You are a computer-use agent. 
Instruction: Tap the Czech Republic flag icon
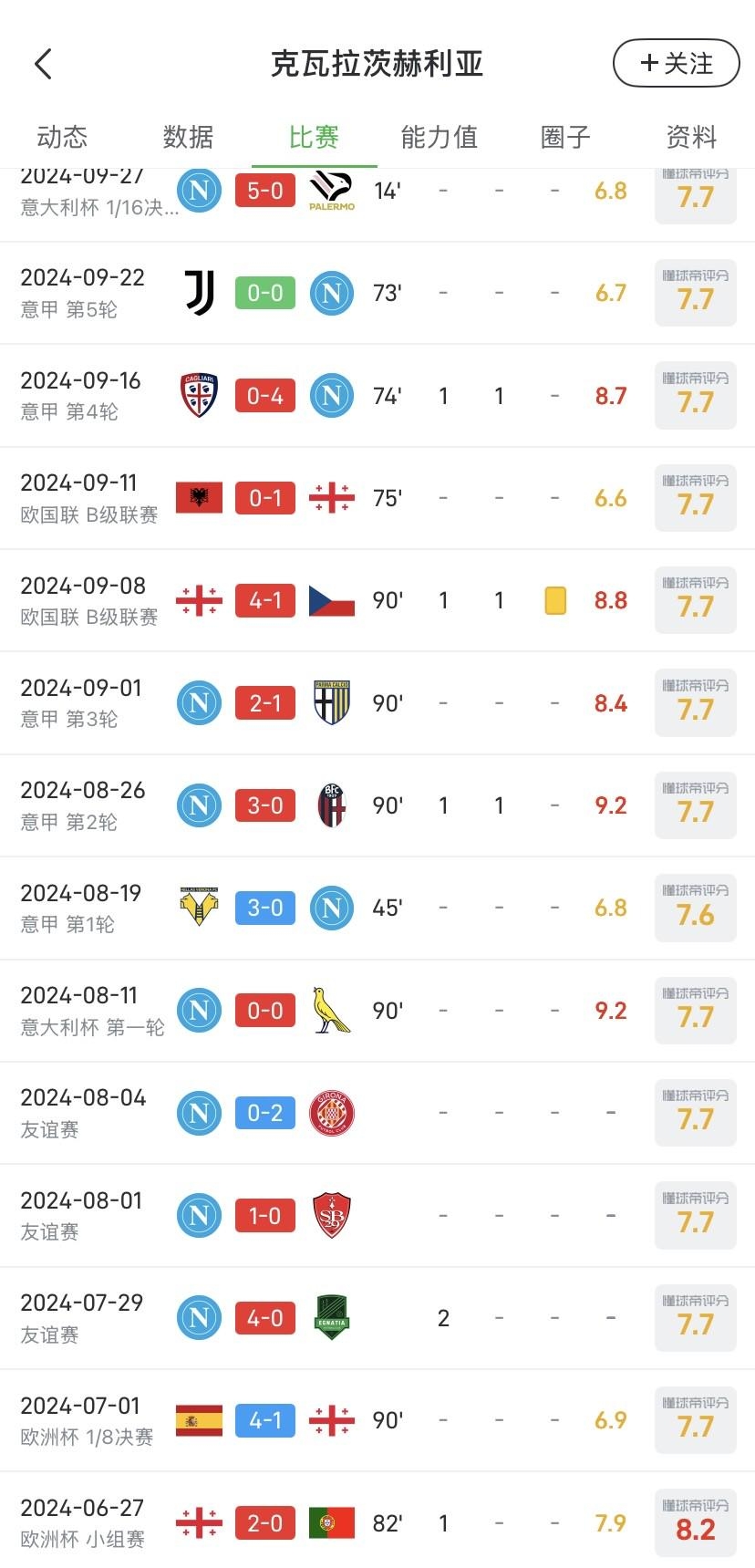tap(332, 600)
